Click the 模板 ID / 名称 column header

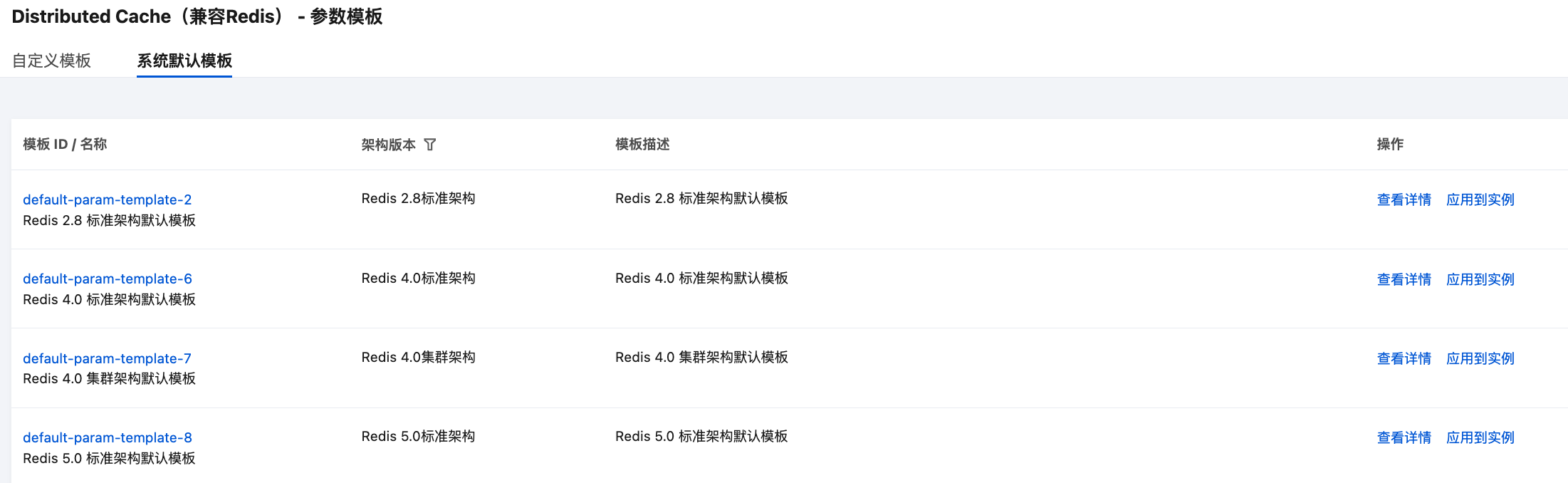tap(65, 145)
